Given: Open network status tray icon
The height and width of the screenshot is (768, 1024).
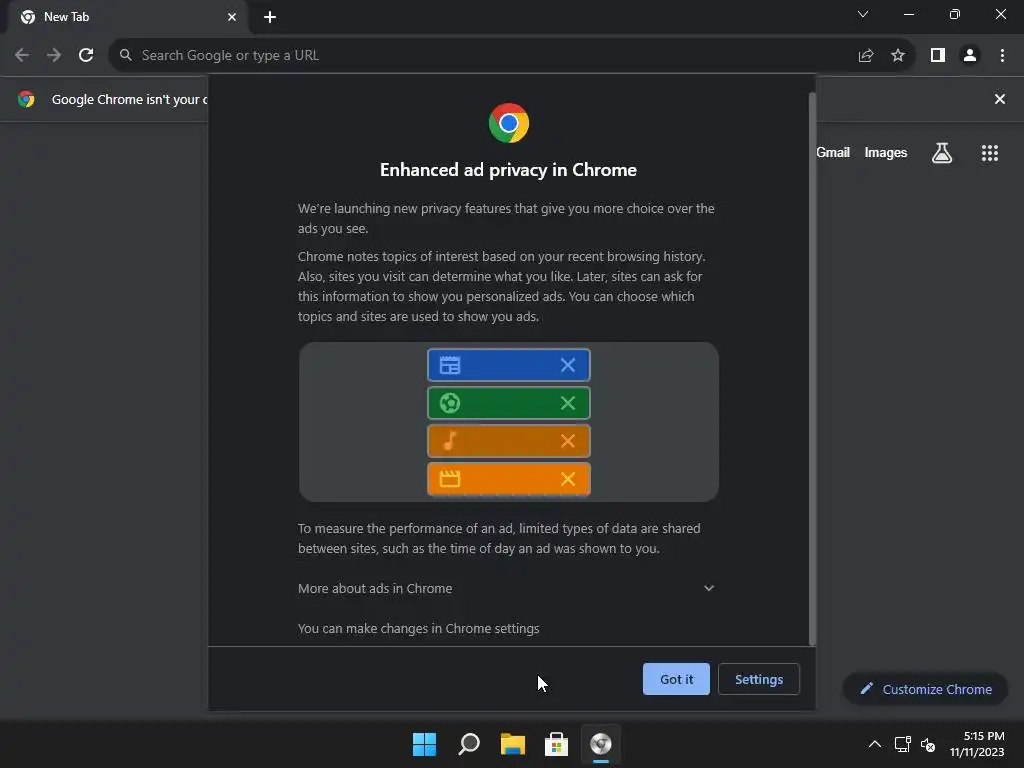Looking at the screenshot, I should pos(903,744).
